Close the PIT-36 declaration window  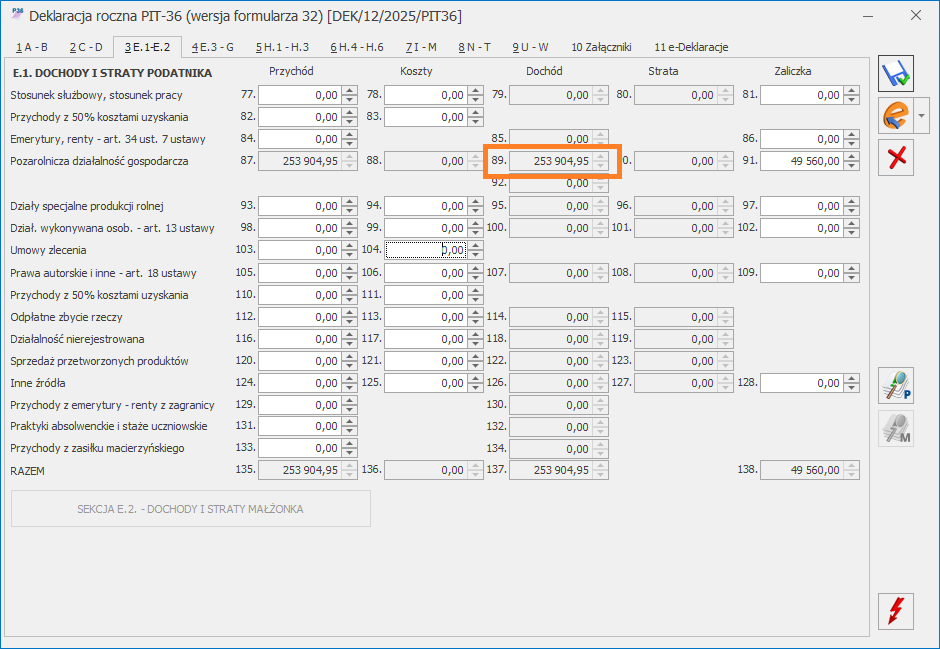[x=915, y=16]
